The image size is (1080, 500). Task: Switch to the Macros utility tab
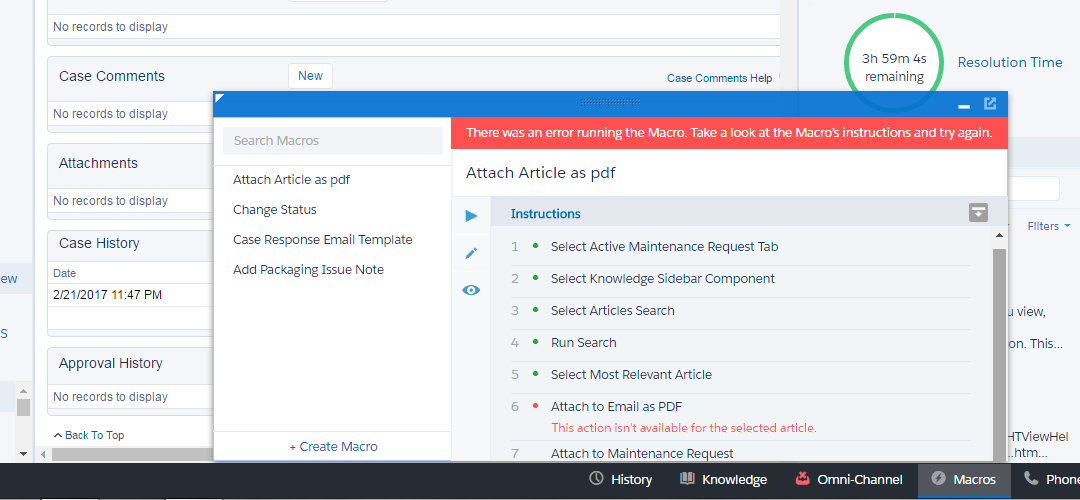coord(964,479)
